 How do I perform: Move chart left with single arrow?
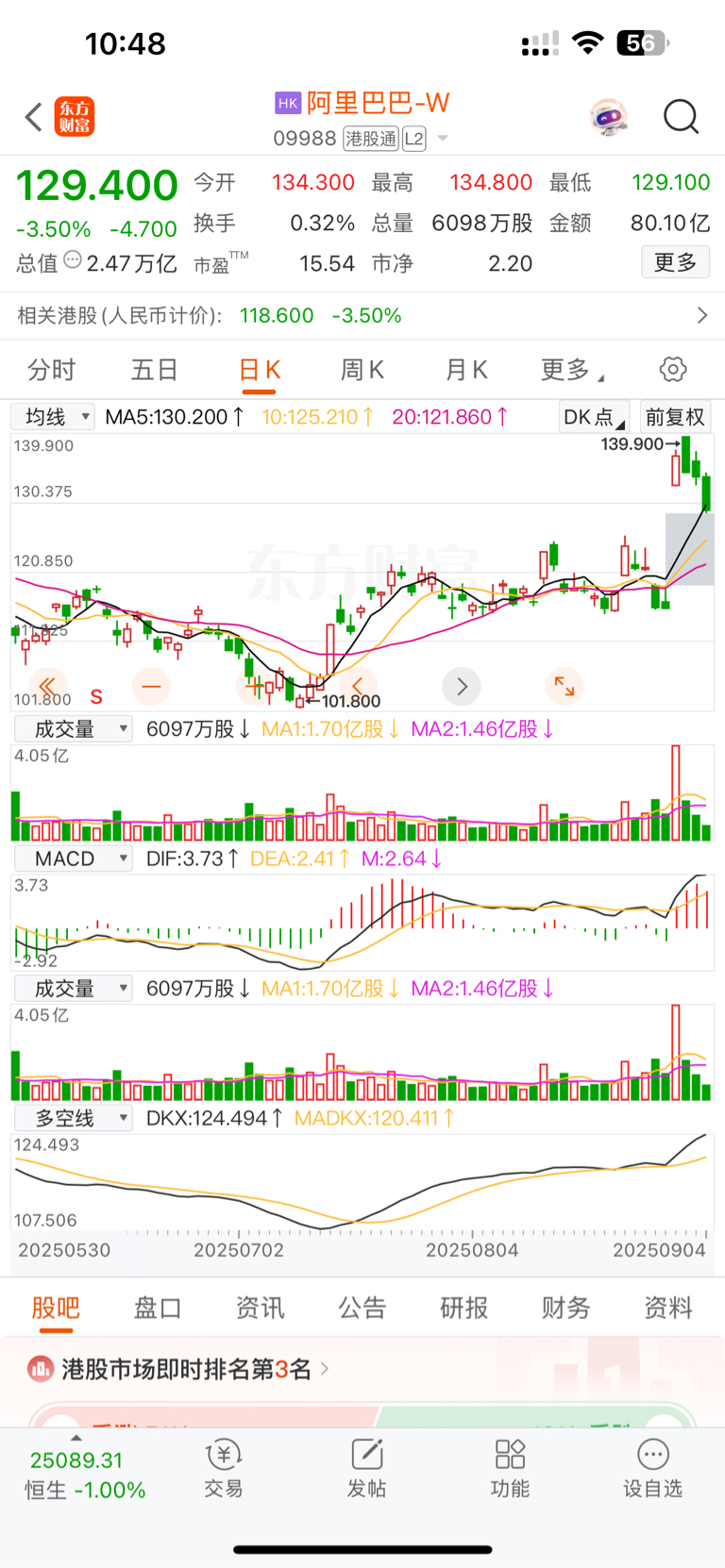tap(358, 686)
